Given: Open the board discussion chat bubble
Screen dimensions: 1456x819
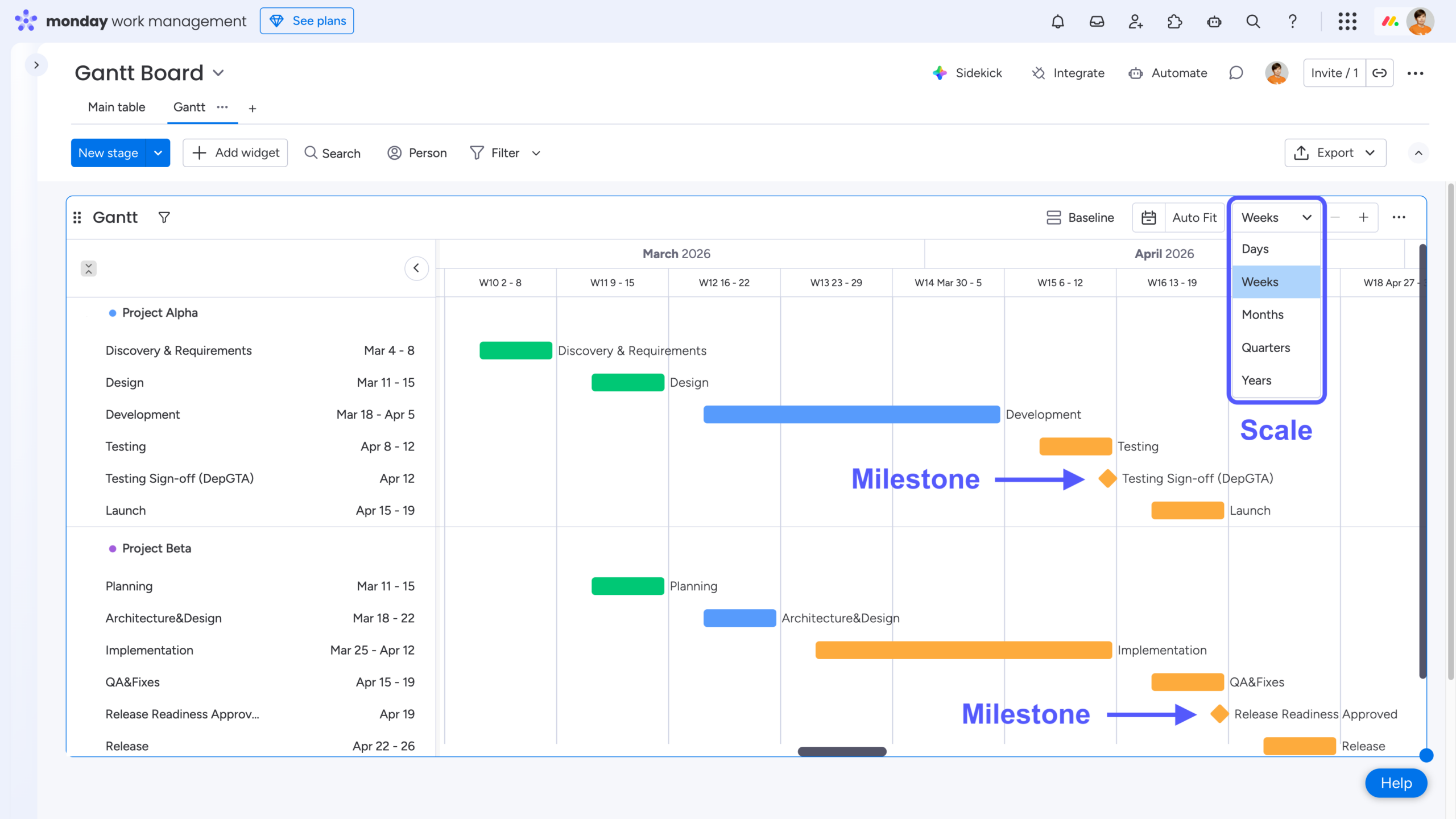Looking at the screenshot, I should [x=1235, y=73].
